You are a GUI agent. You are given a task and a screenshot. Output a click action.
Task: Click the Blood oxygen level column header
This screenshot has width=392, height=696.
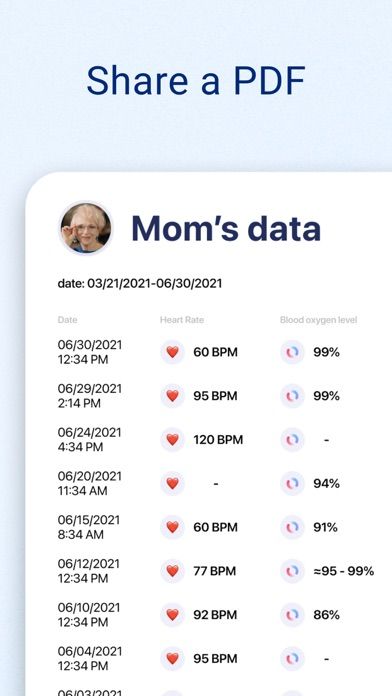pos(318,320)
